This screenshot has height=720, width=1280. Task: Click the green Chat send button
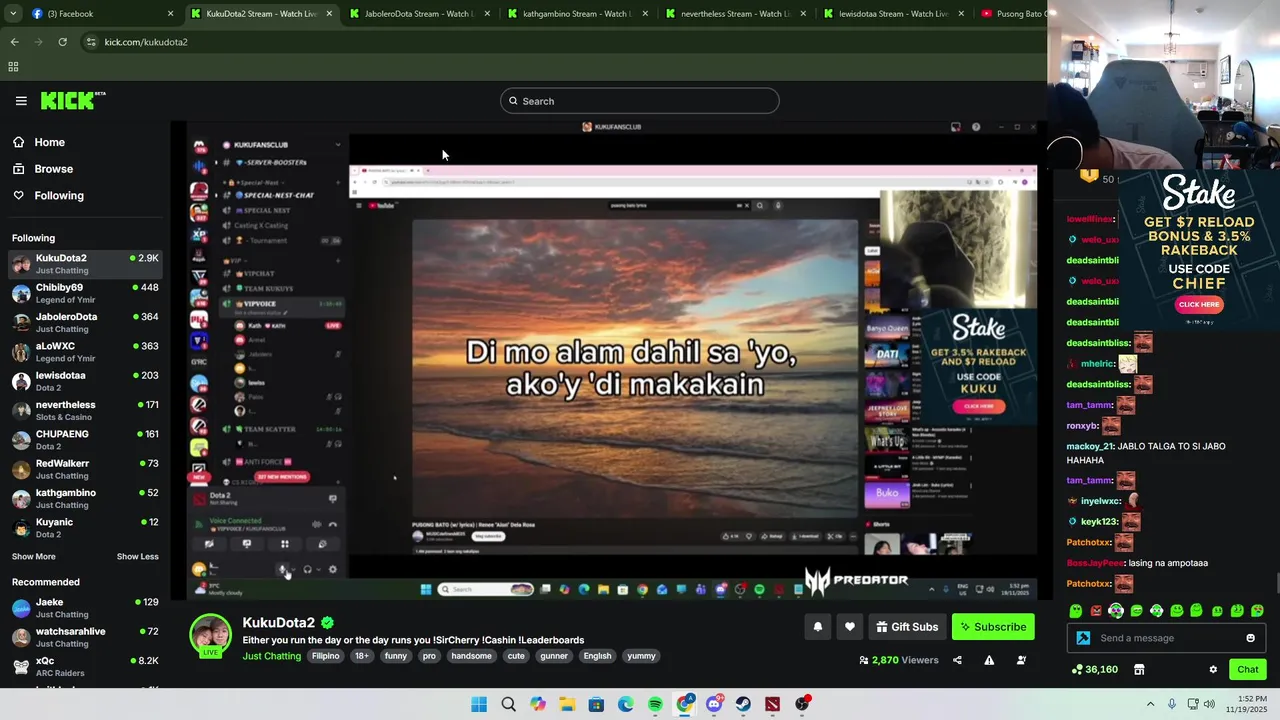tap(1248, 669)
